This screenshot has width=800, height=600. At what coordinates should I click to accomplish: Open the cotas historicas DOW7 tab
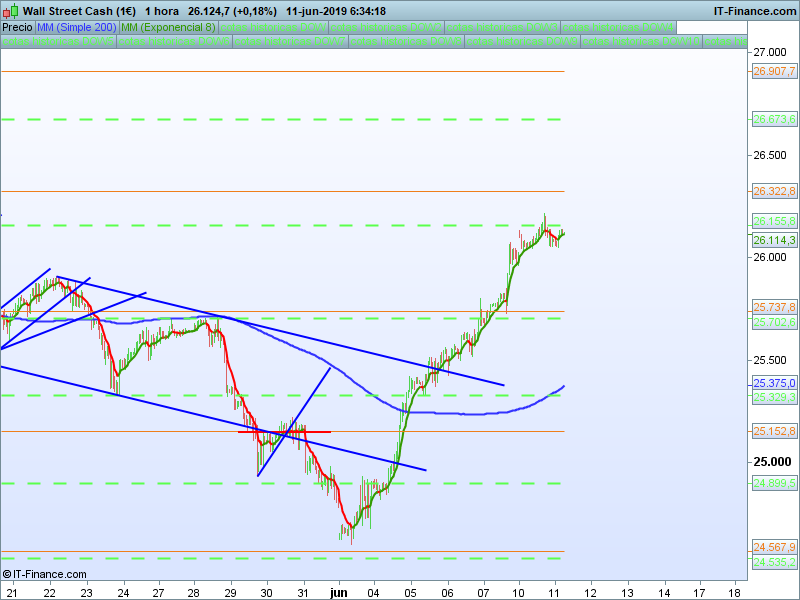pyautogui.click(x=290, y=41)
